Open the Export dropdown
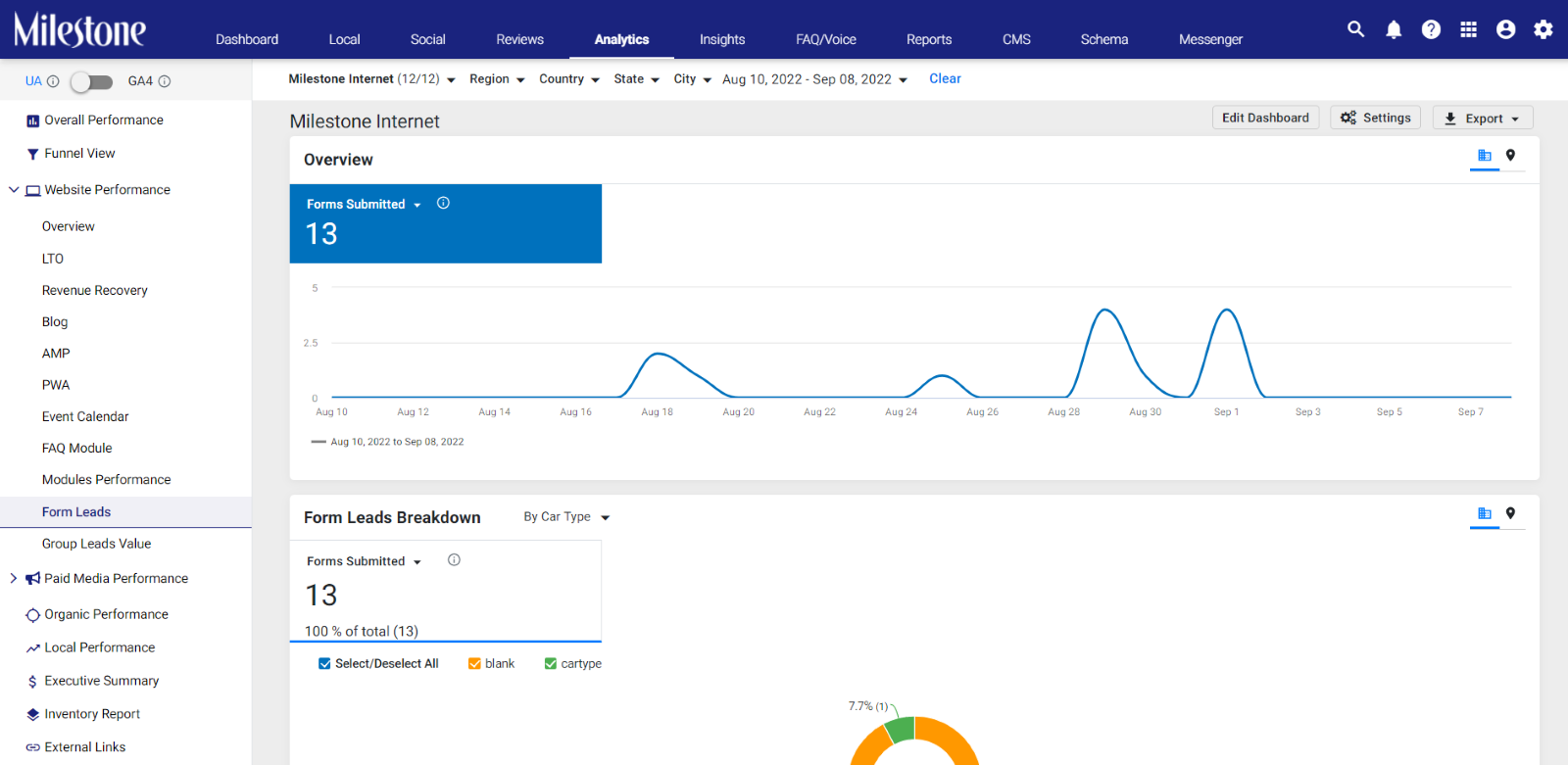 tap(1483, 118)
